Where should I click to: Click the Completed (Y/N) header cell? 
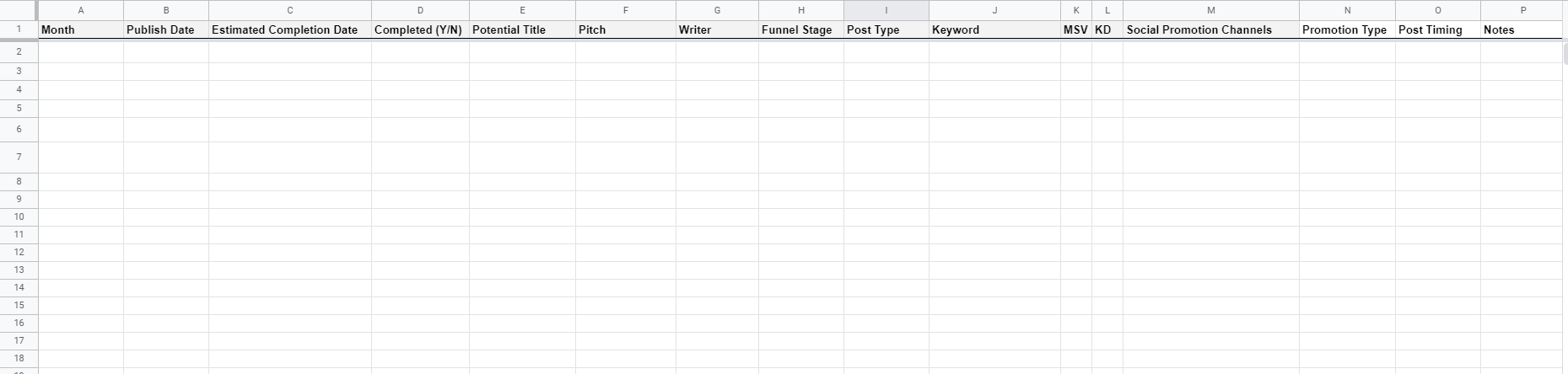tap(420, 29)
